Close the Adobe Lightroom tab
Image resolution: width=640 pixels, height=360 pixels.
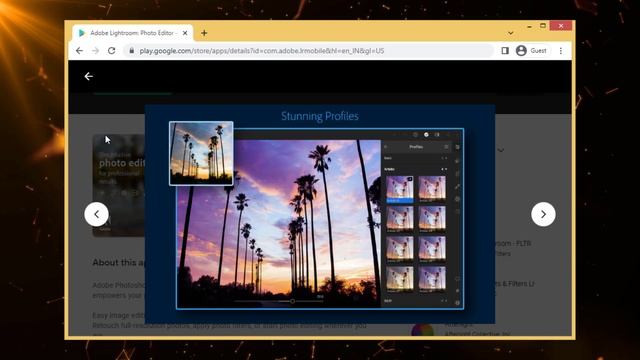point(185,33)
